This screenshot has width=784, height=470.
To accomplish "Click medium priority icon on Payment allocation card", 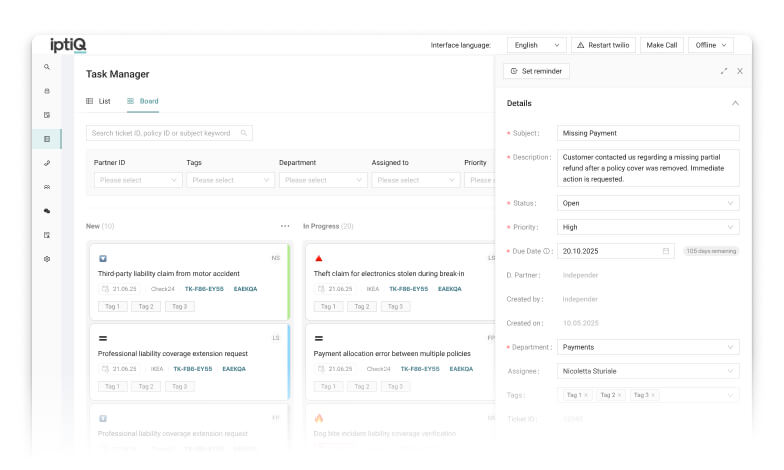I will point(318,338).
